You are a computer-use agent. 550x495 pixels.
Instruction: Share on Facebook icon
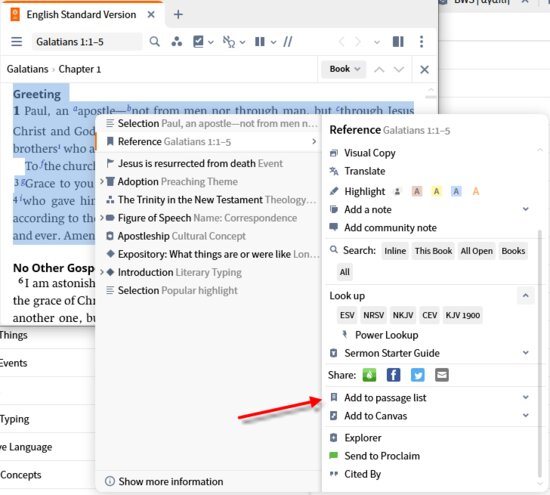tap(393, 375)
